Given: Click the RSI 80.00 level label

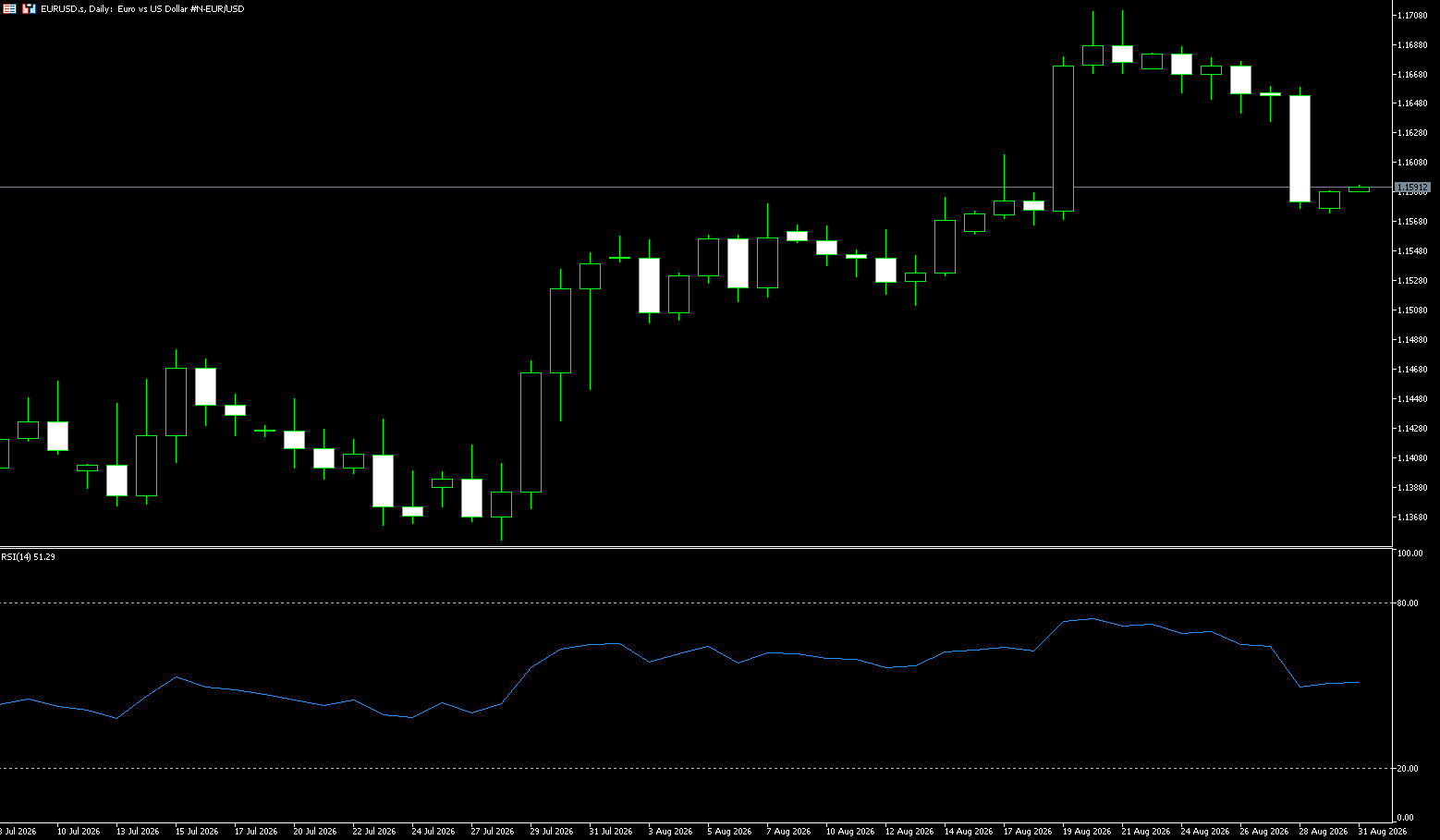Looking at the screenshot, I should [1409, 603].
